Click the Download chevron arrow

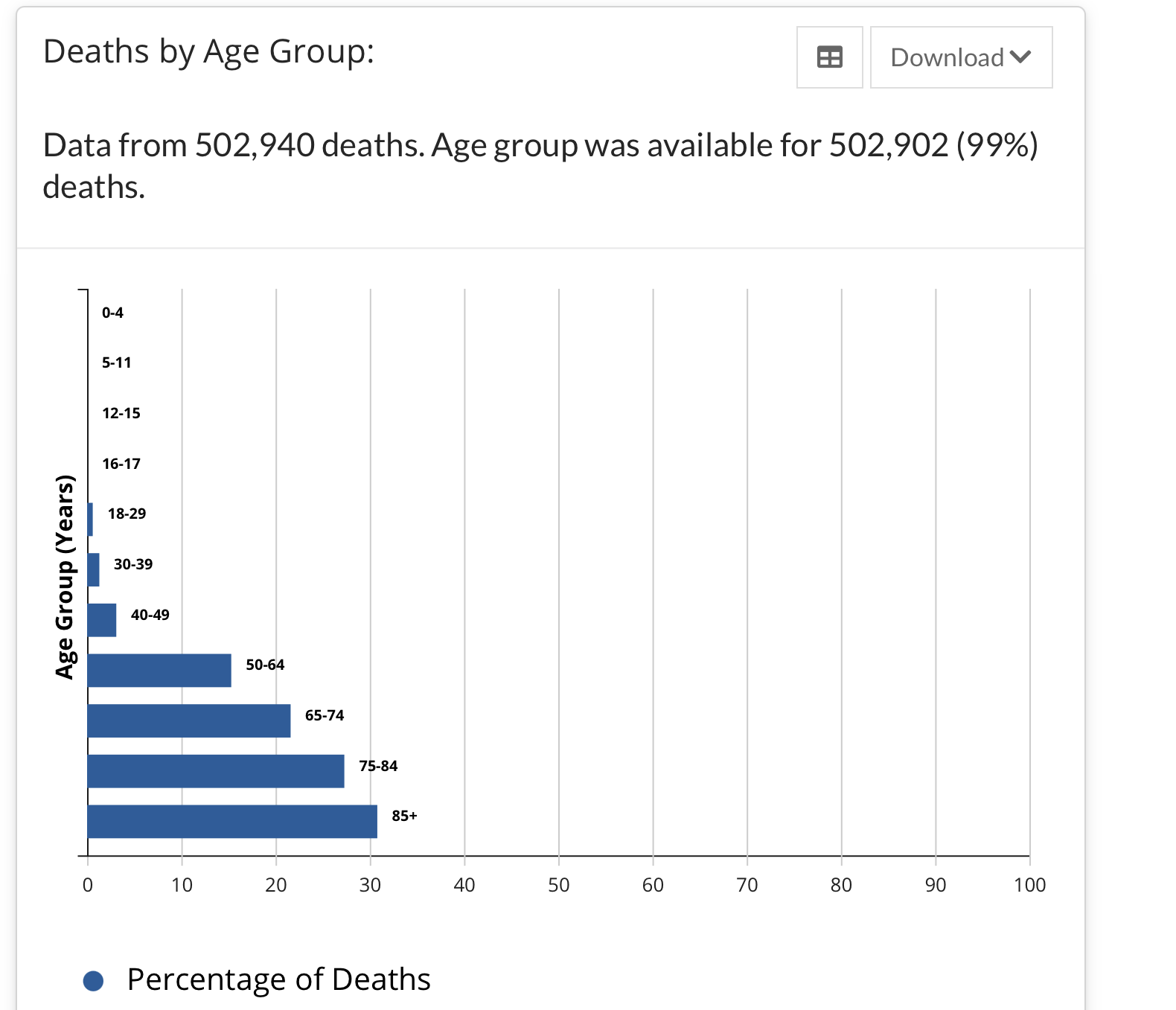click(1020, 57)
